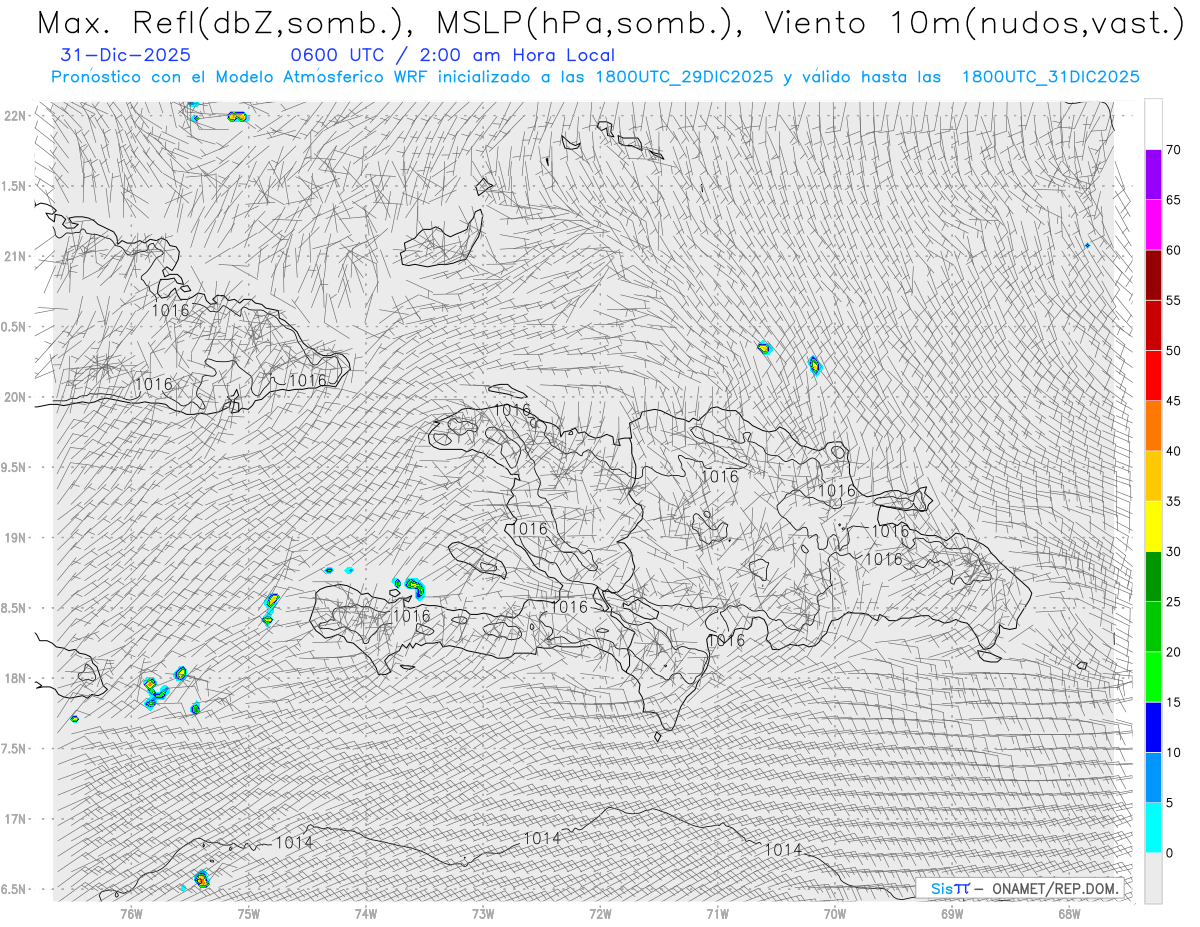
Task: Click the colorbar value "70"
Action: point(1173,150)
